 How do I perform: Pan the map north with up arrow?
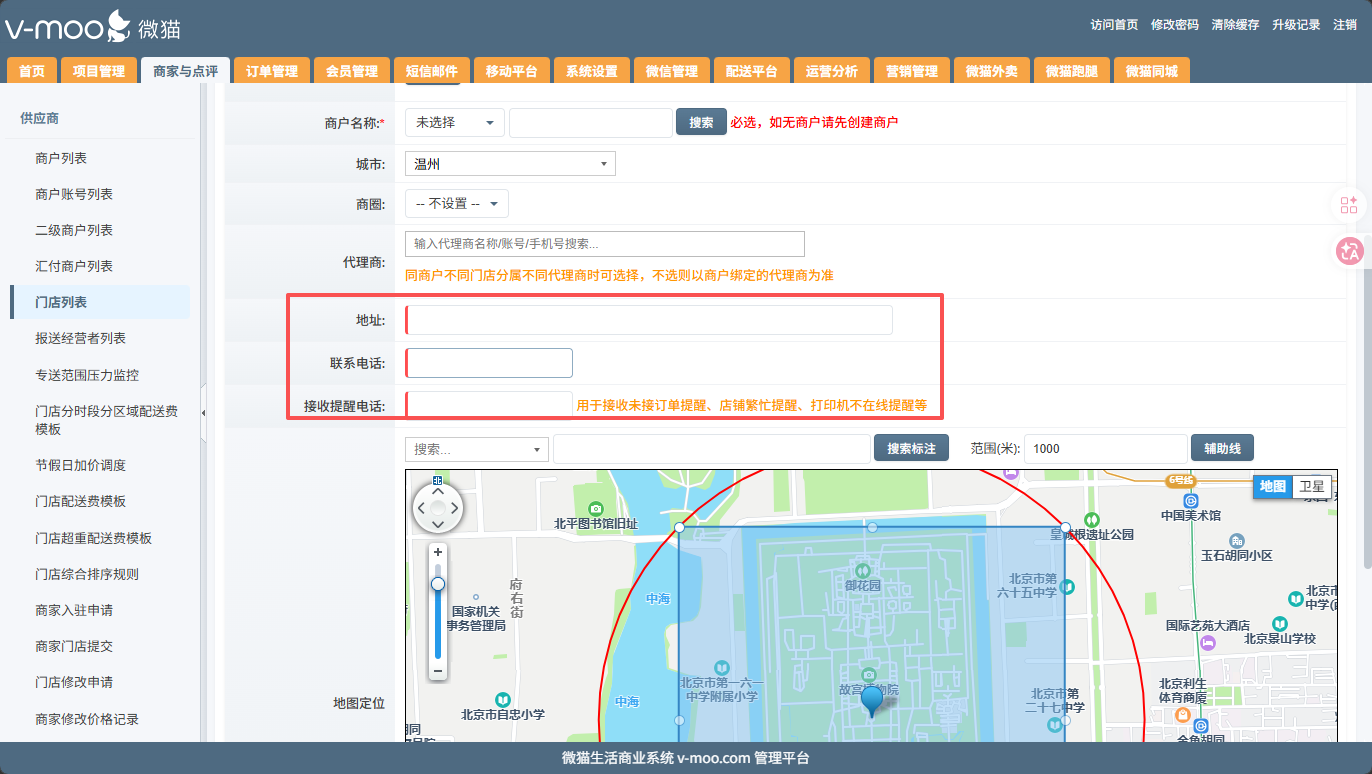tap(437, 490)
